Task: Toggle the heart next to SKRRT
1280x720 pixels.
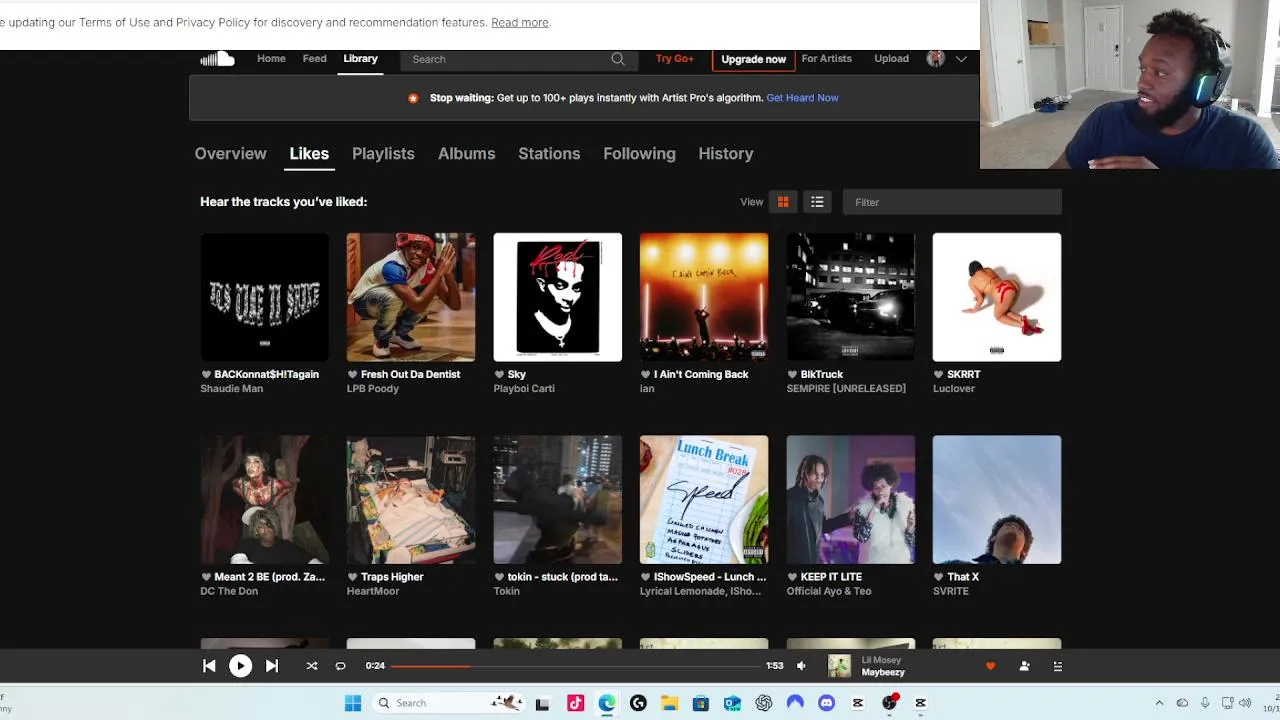Action: pyautogui.click(x=938, y=375)
